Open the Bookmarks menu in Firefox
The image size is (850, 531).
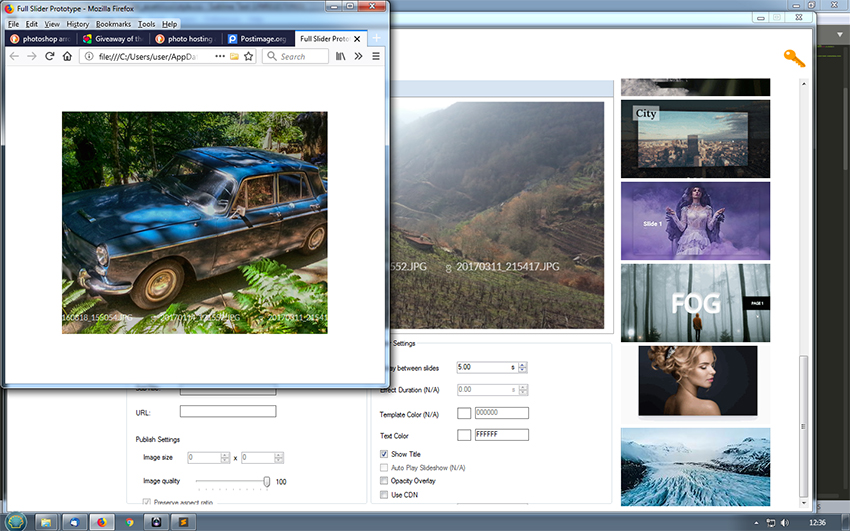point(113,24)
